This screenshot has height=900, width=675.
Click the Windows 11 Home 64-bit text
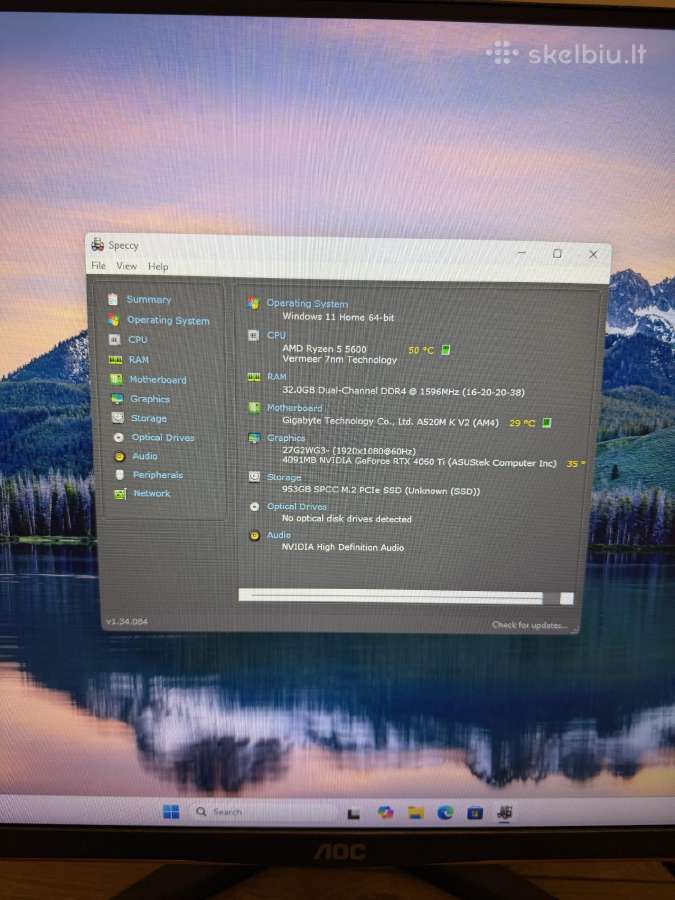338,317
